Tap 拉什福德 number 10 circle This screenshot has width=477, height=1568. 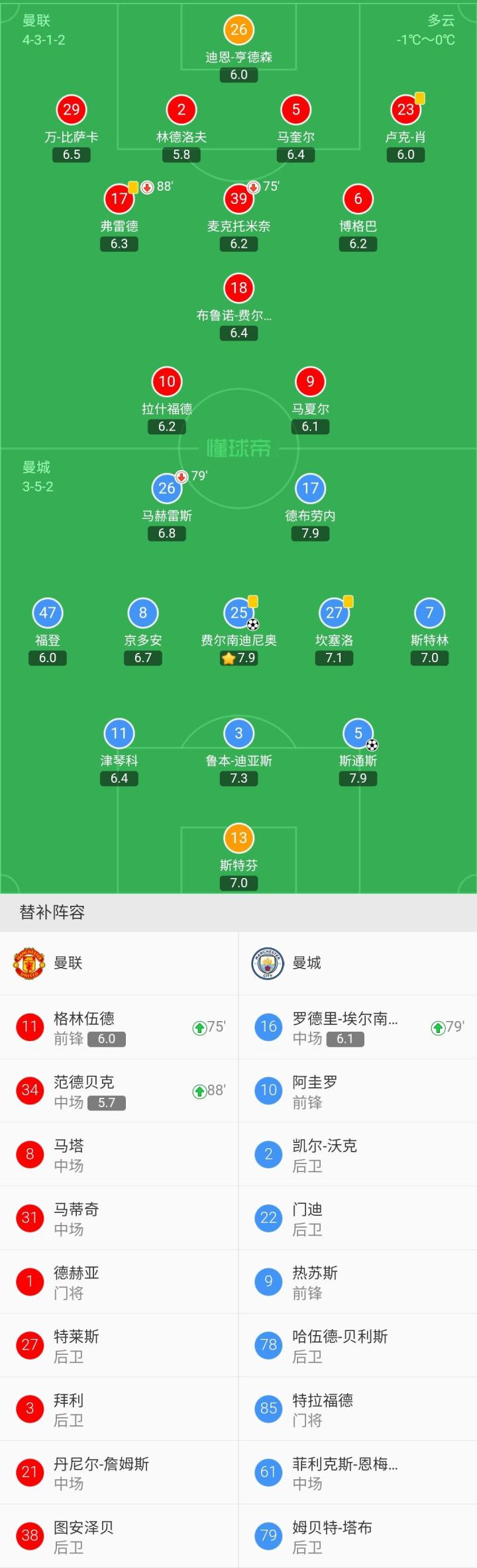[167, 381]
